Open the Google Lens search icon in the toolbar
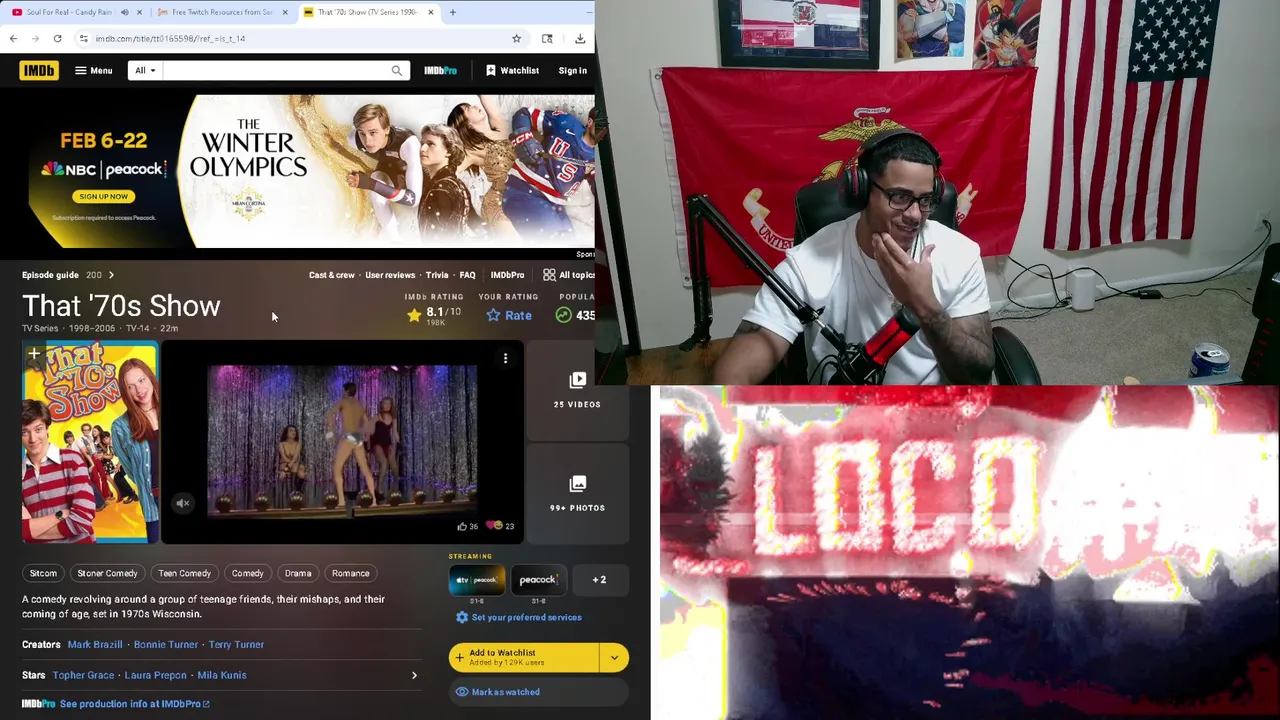Screen dimensions: 1280x720 547,38
